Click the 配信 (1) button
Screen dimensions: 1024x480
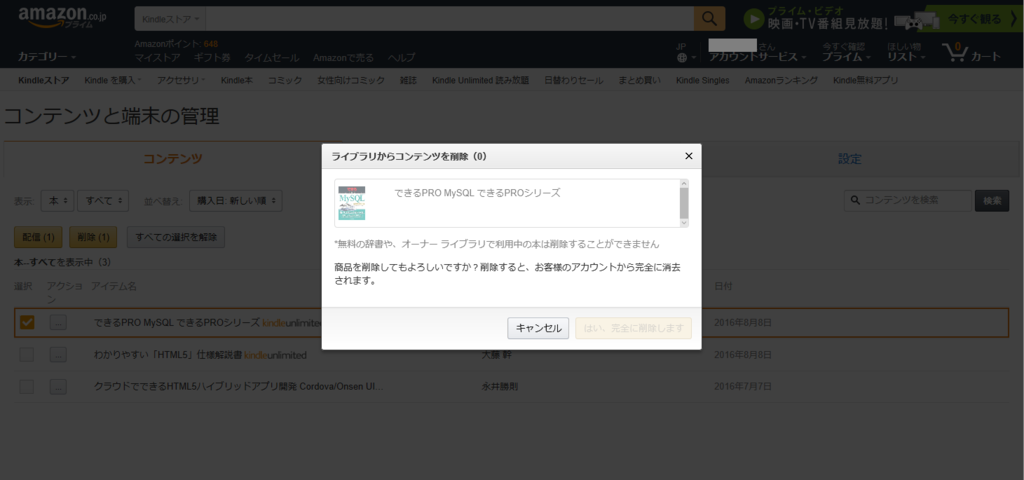tap(39, 237)
